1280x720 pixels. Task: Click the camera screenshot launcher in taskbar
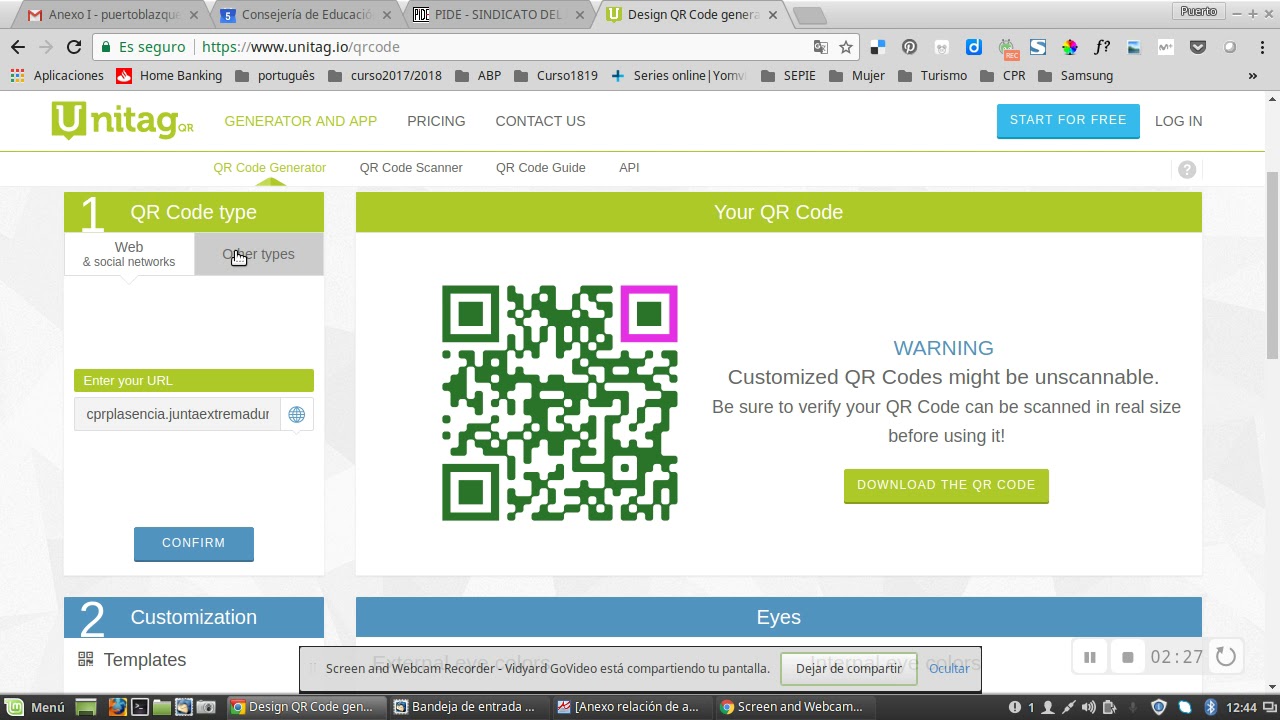pyautogui.click(x=206, y=707)
